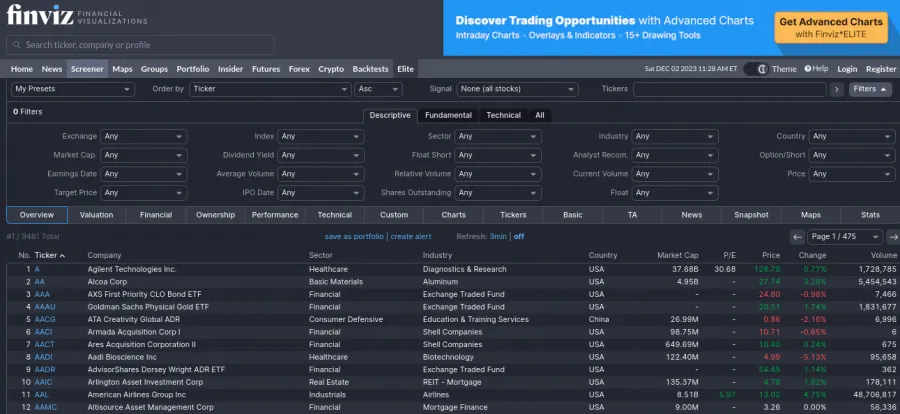Switch to the Fundamental filters tab
Screen dimensions: 900x414
point(448,115)
